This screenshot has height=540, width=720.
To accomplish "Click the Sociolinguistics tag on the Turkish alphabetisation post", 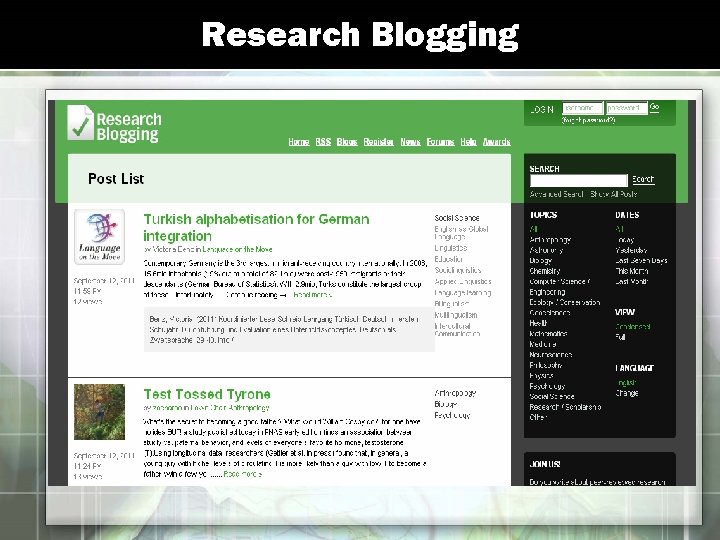I will point(458,270).
